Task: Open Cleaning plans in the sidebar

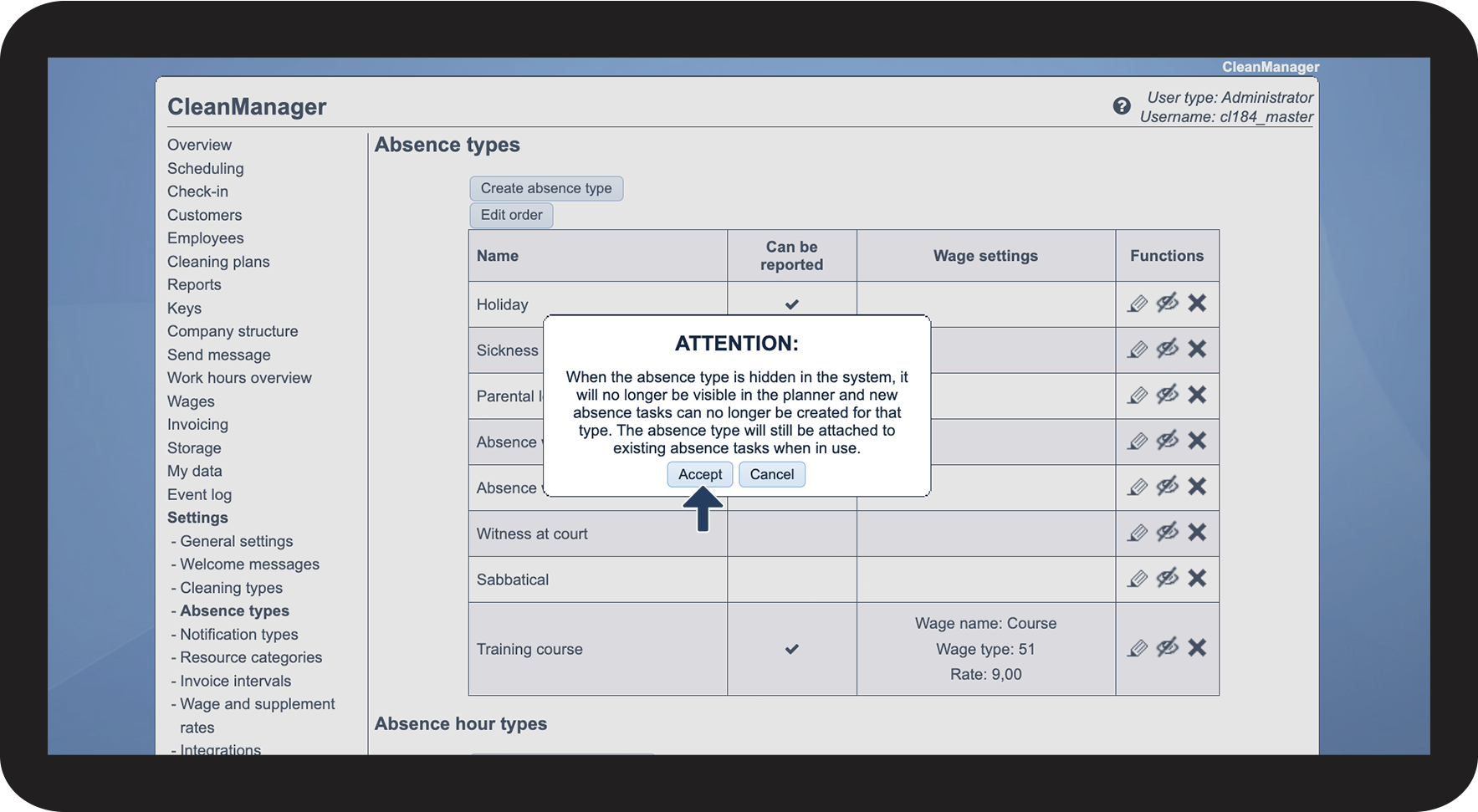Action: [x=218, y=262]
